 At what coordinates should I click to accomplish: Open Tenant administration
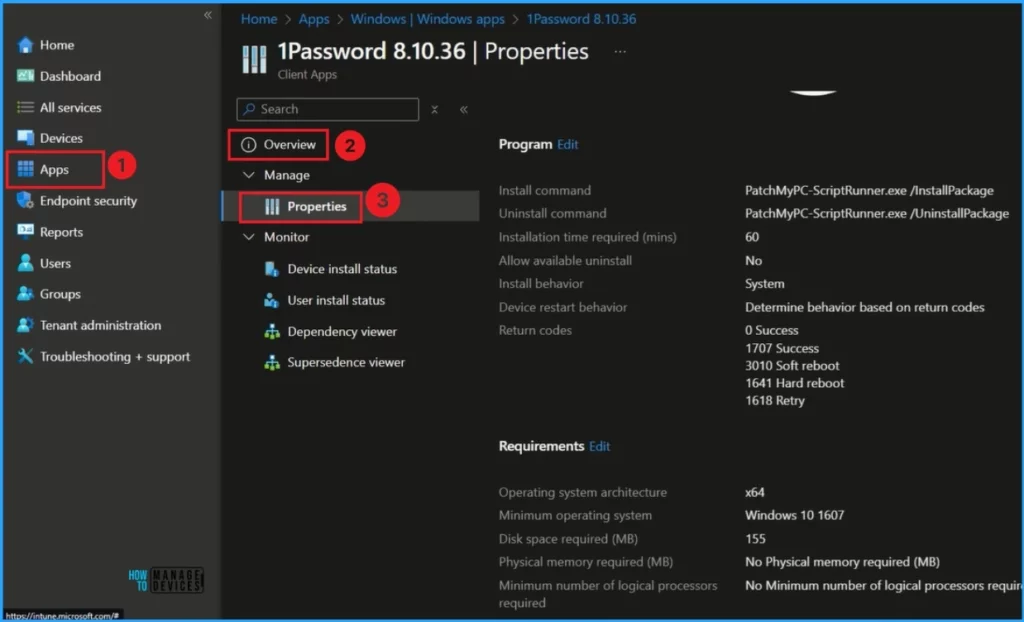(x=101, y=325)
